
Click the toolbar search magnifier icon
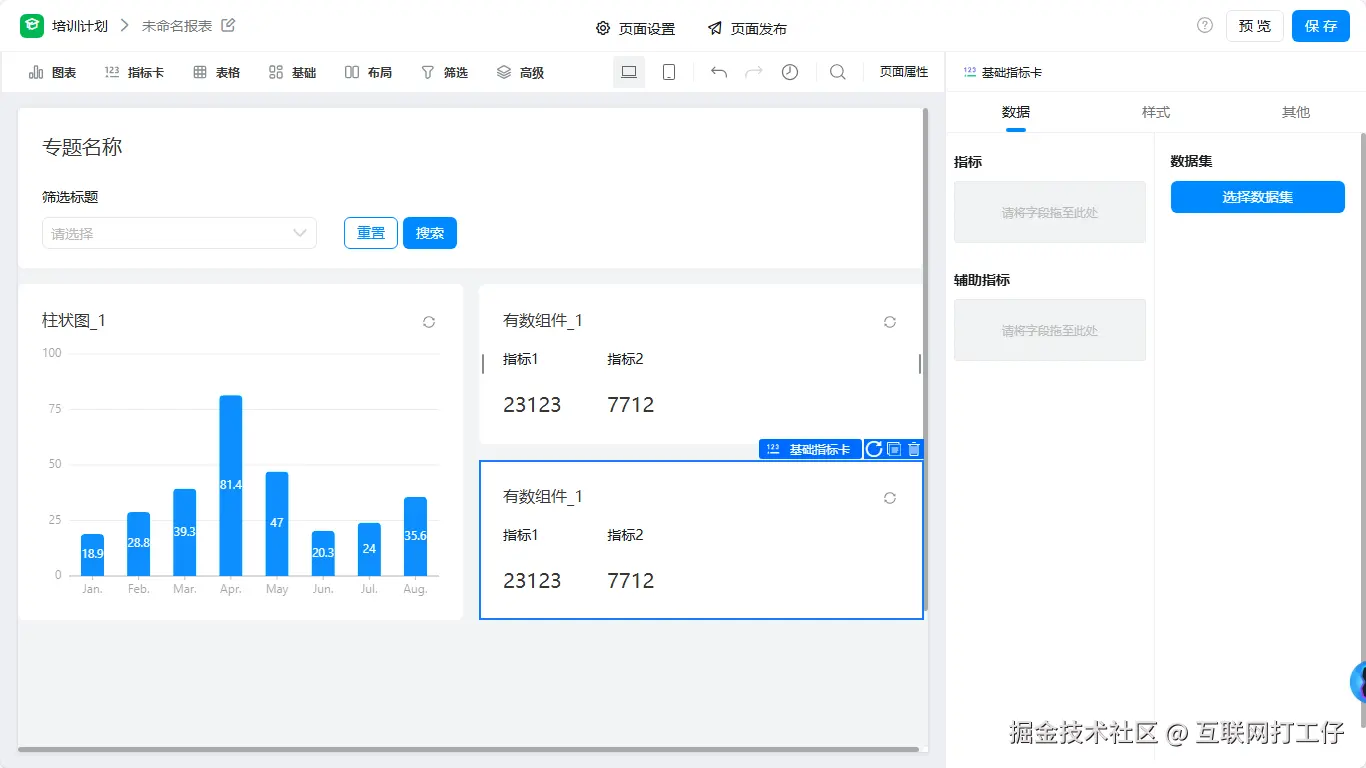[x=838, y=72]
